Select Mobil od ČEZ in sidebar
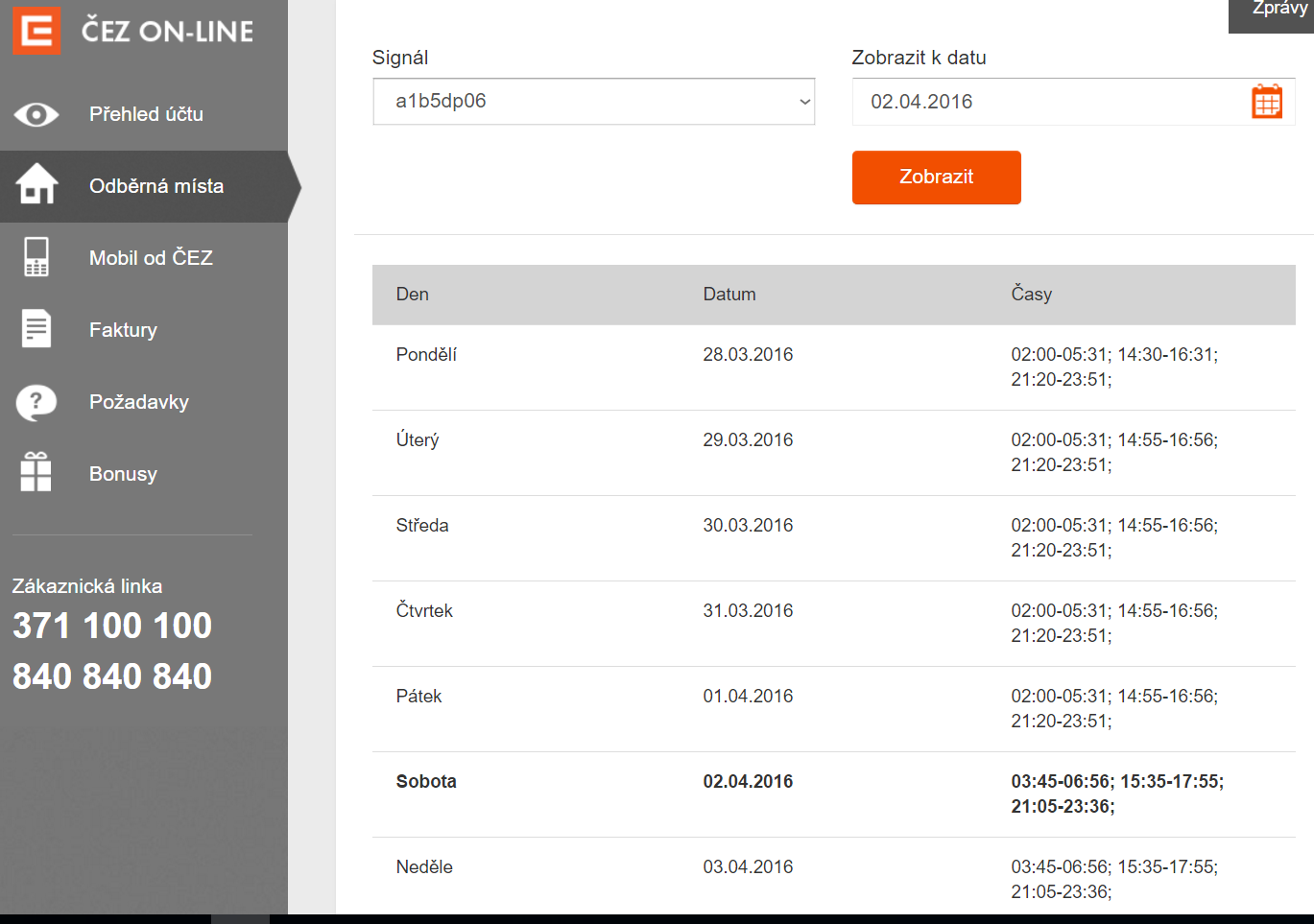 pos(151,258)
